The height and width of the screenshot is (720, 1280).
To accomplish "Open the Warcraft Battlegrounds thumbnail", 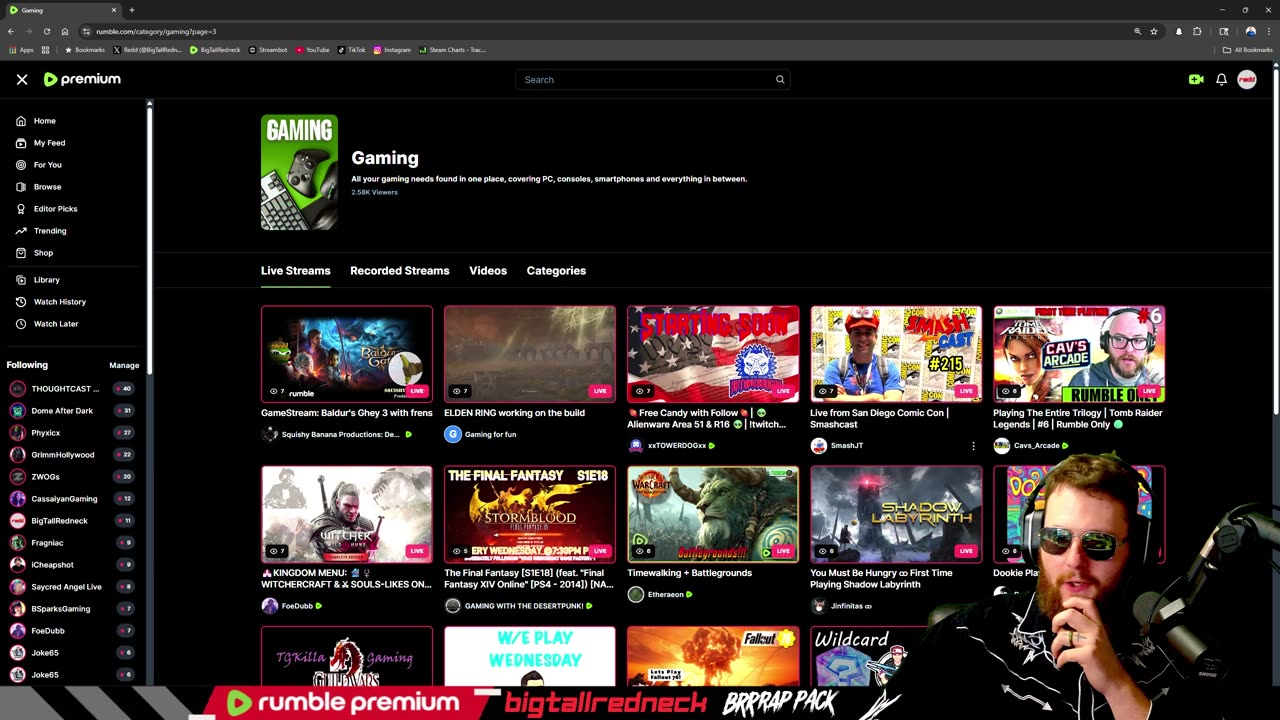I will pos(713,514).
